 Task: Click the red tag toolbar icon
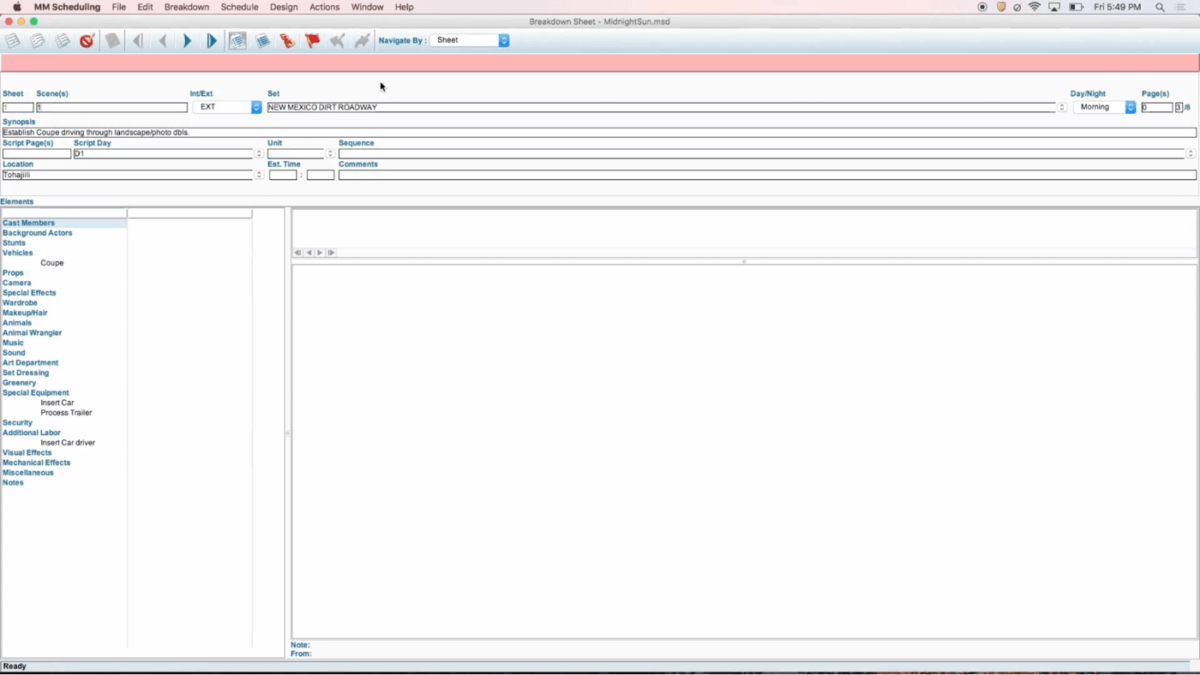coord(287,41)
